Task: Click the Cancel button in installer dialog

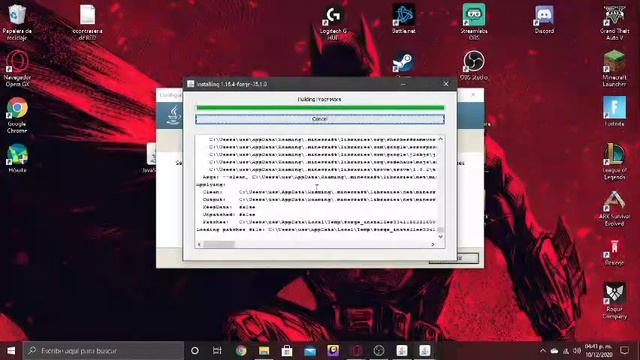Action: 320,119
